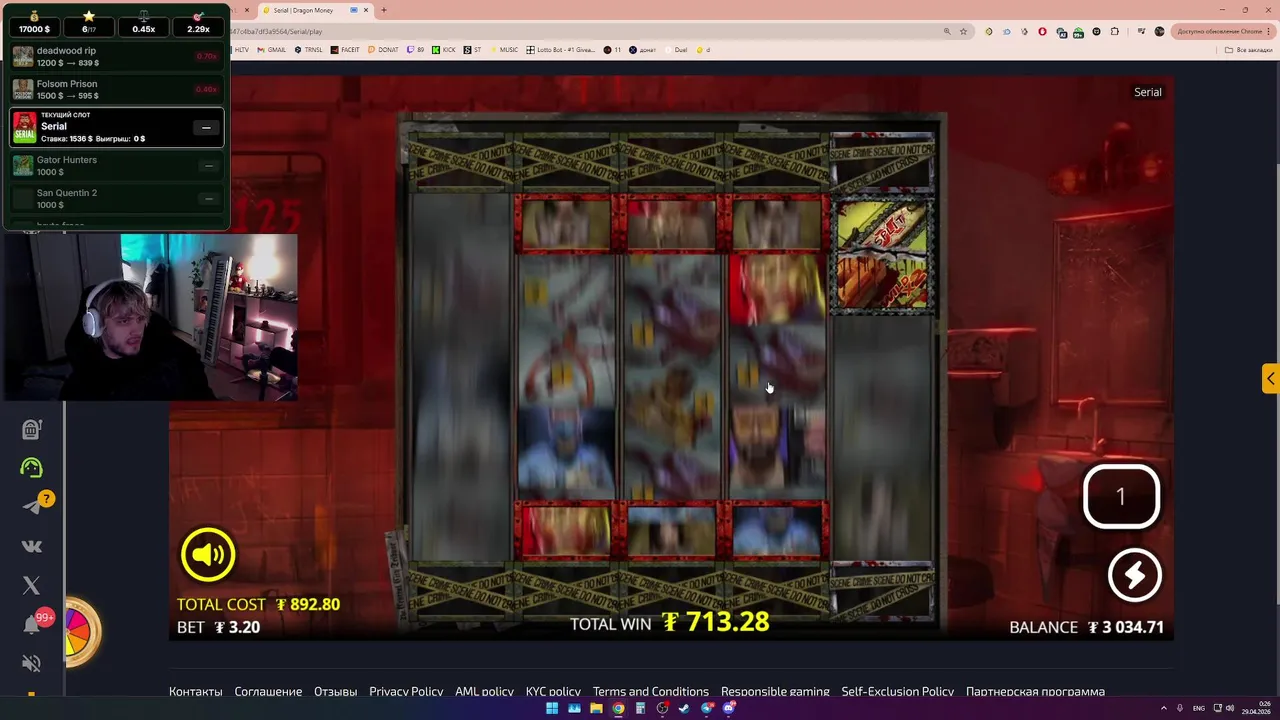Click the spin counter button showing 1
Viewport: 1280px width, 720px height.
tap(1121, 496)
